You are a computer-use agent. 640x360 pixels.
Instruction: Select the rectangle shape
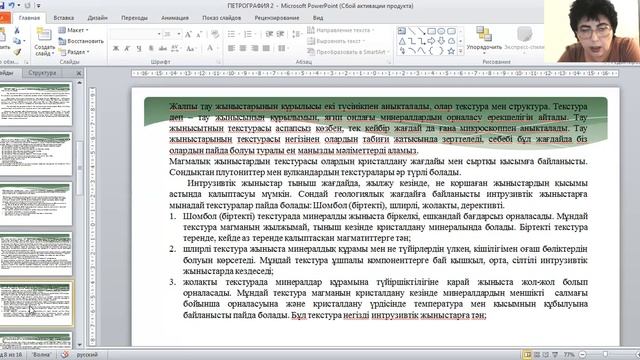(x=431, y=31)
